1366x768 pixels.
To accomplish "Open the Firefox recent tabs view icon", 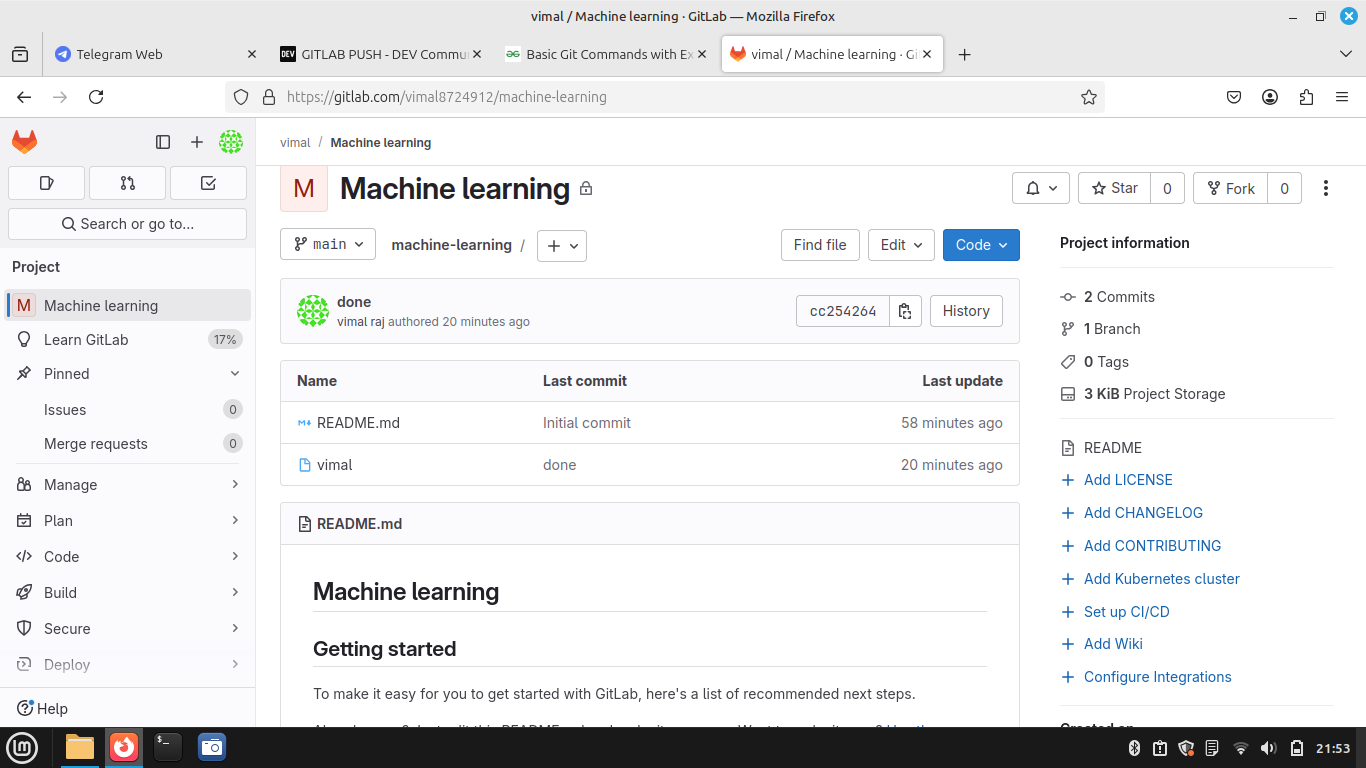I will pyautogui.click(x=20, y=55).
